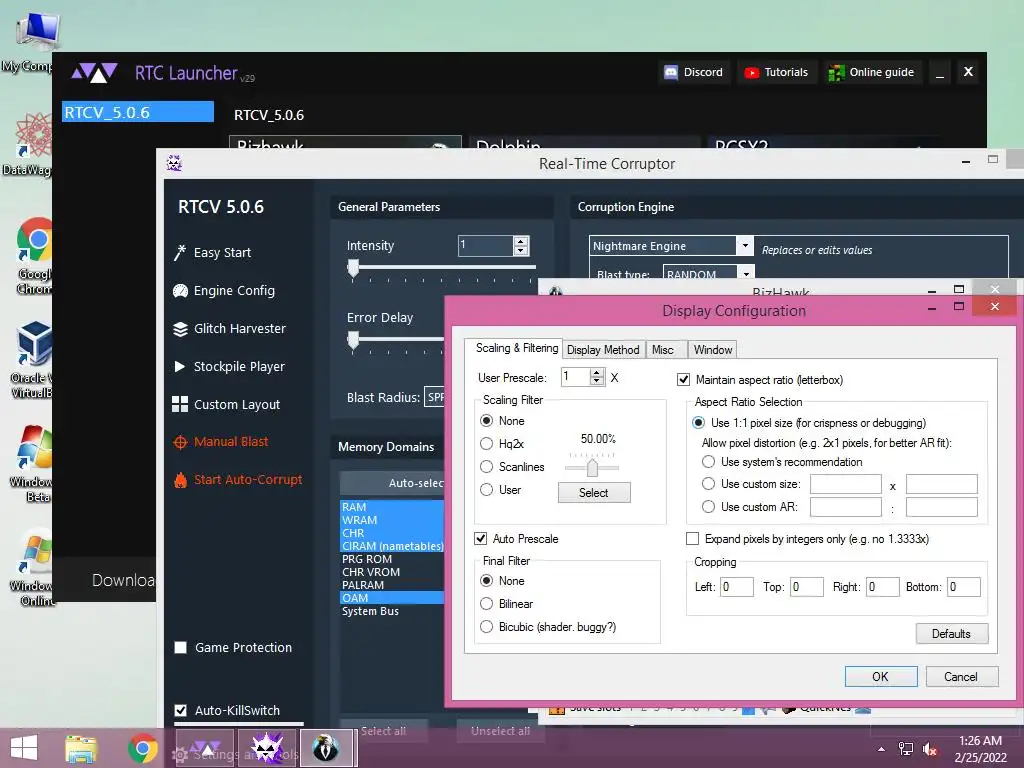Increase User Prescale with up arrow
This screenshot has width=1024, height=768.
(x=596, y=373)
